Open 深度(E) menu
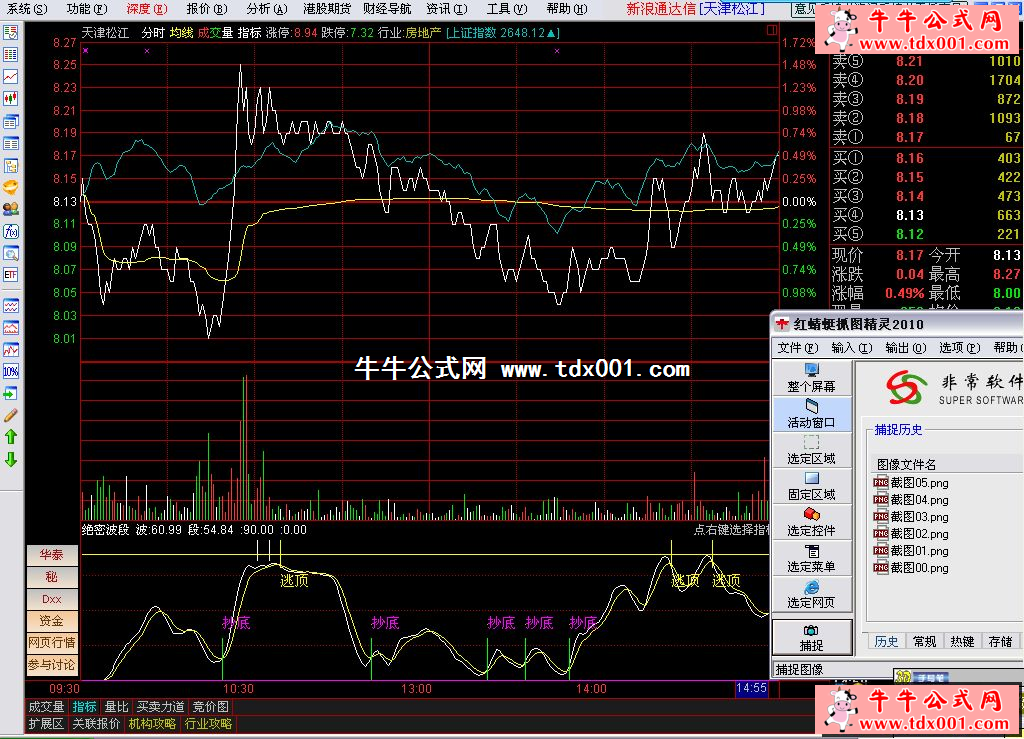Screen dimensions: 1024x739 146,9
